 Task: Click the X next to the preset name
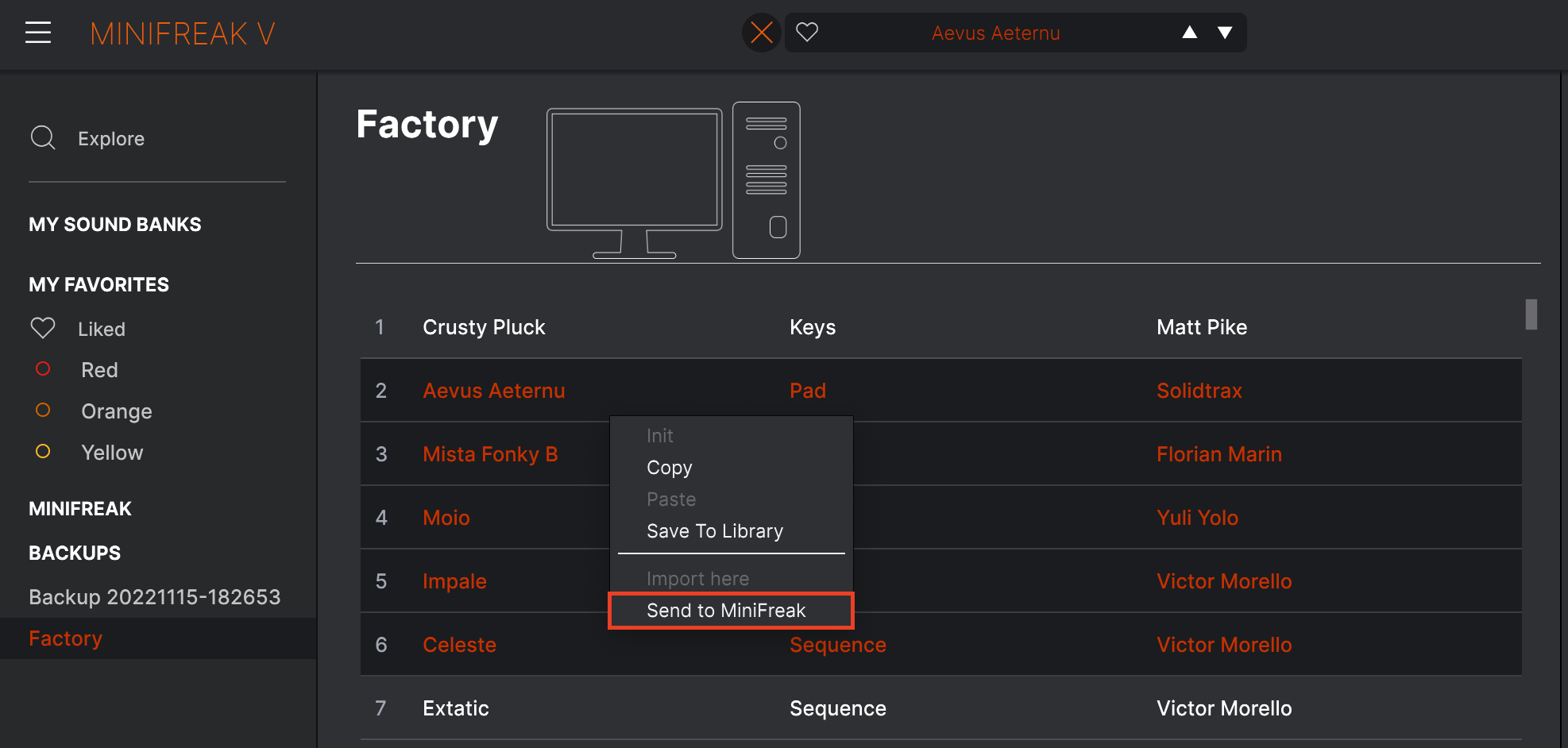tap(760, 33)
